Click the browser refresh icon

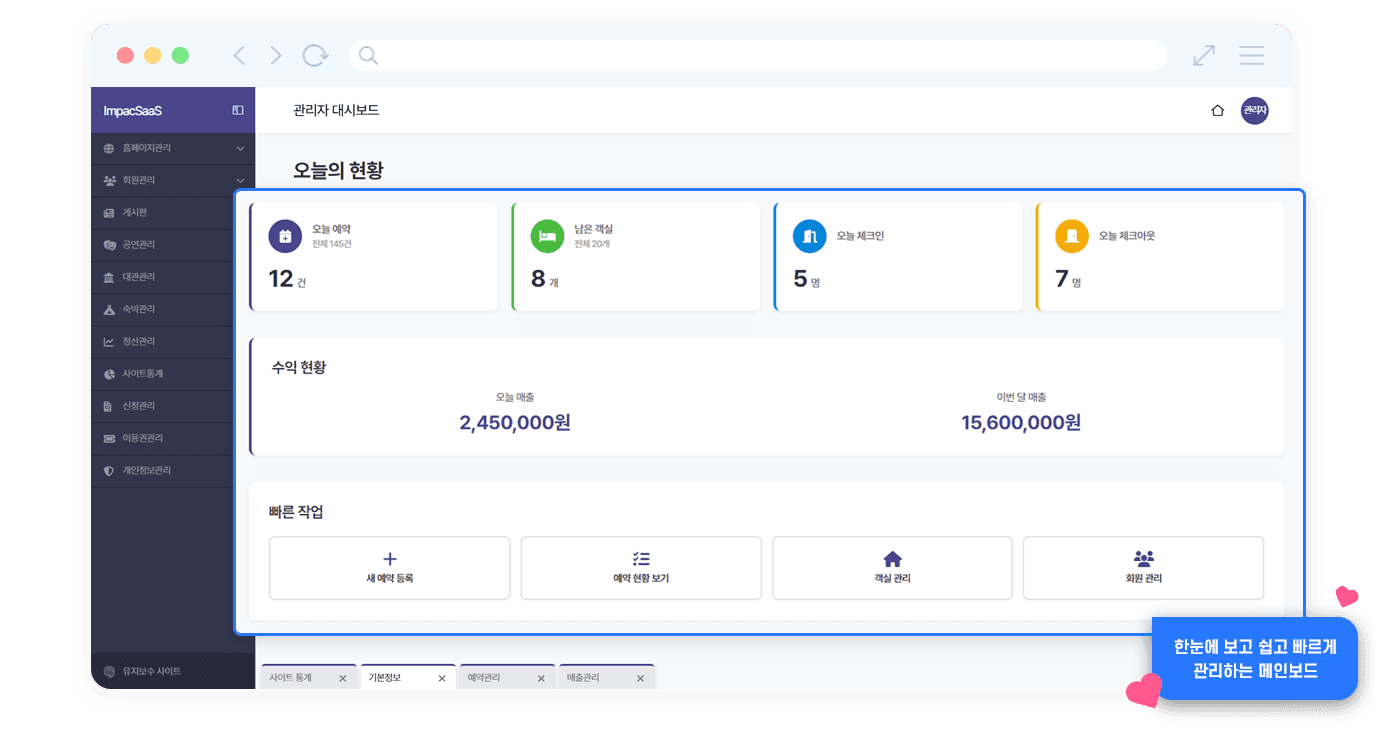315,55
